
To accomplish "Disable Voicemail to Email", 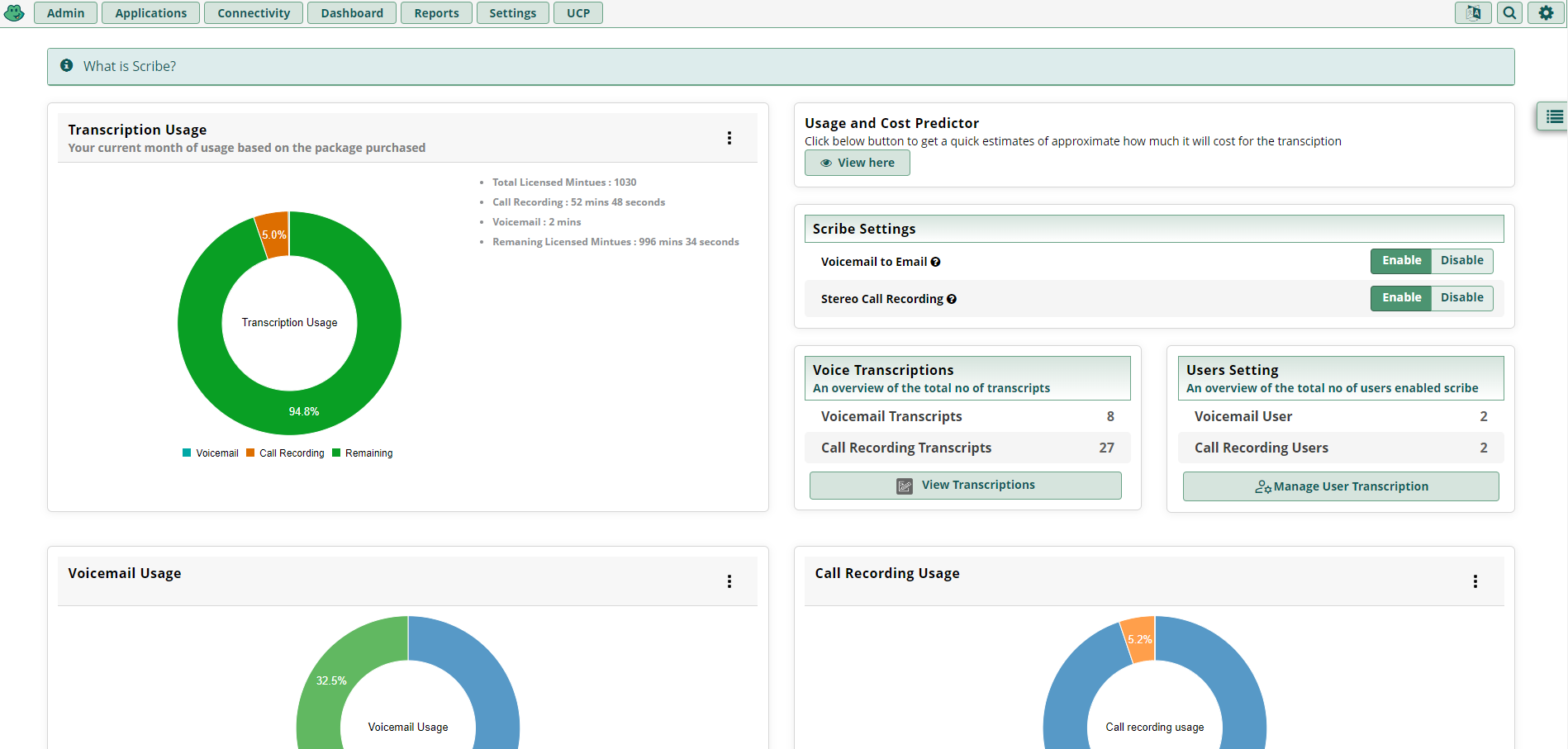I will [1461, 261].
